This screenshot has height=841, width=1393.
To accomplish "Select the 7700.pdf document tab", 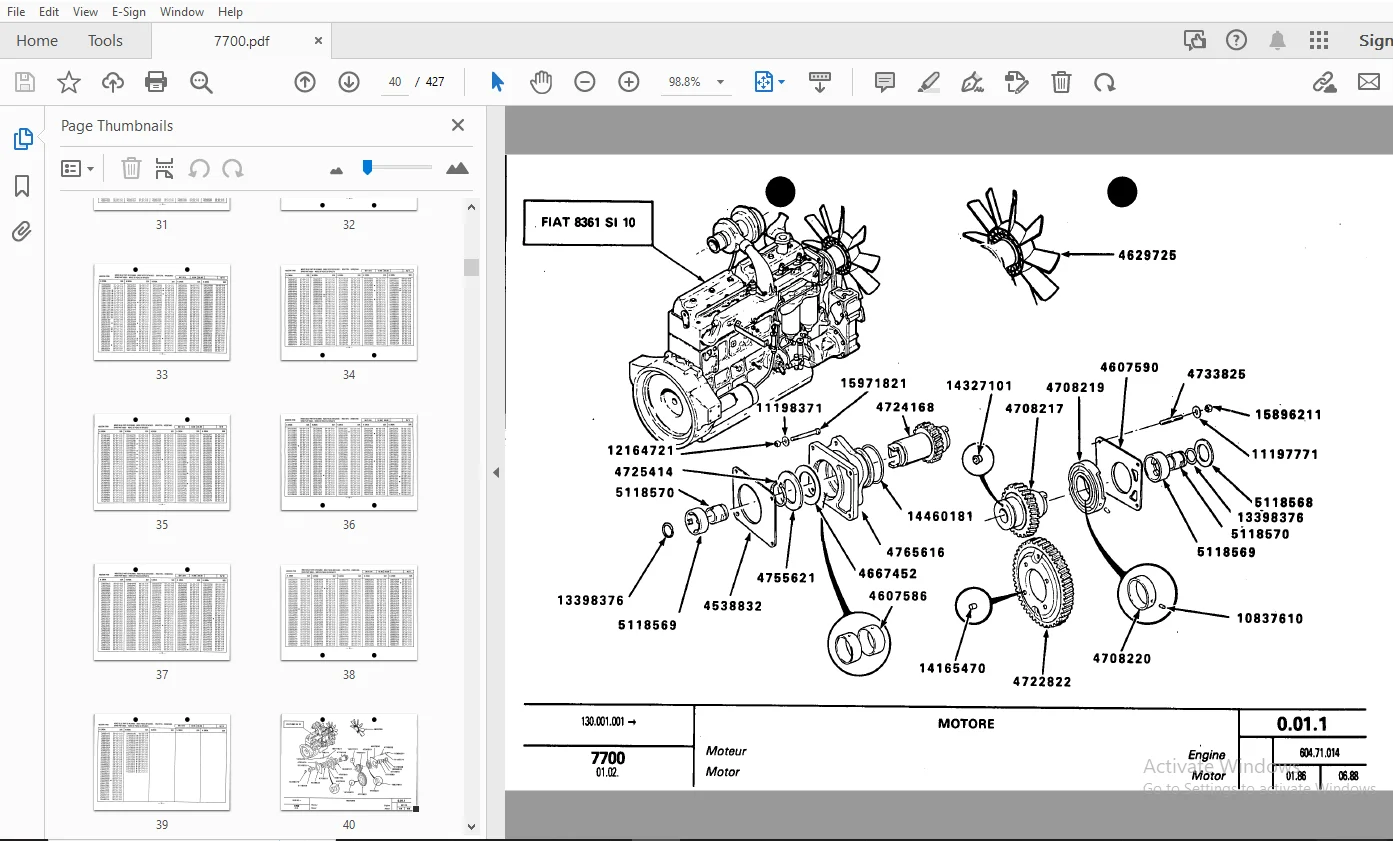I will point(241,41).
